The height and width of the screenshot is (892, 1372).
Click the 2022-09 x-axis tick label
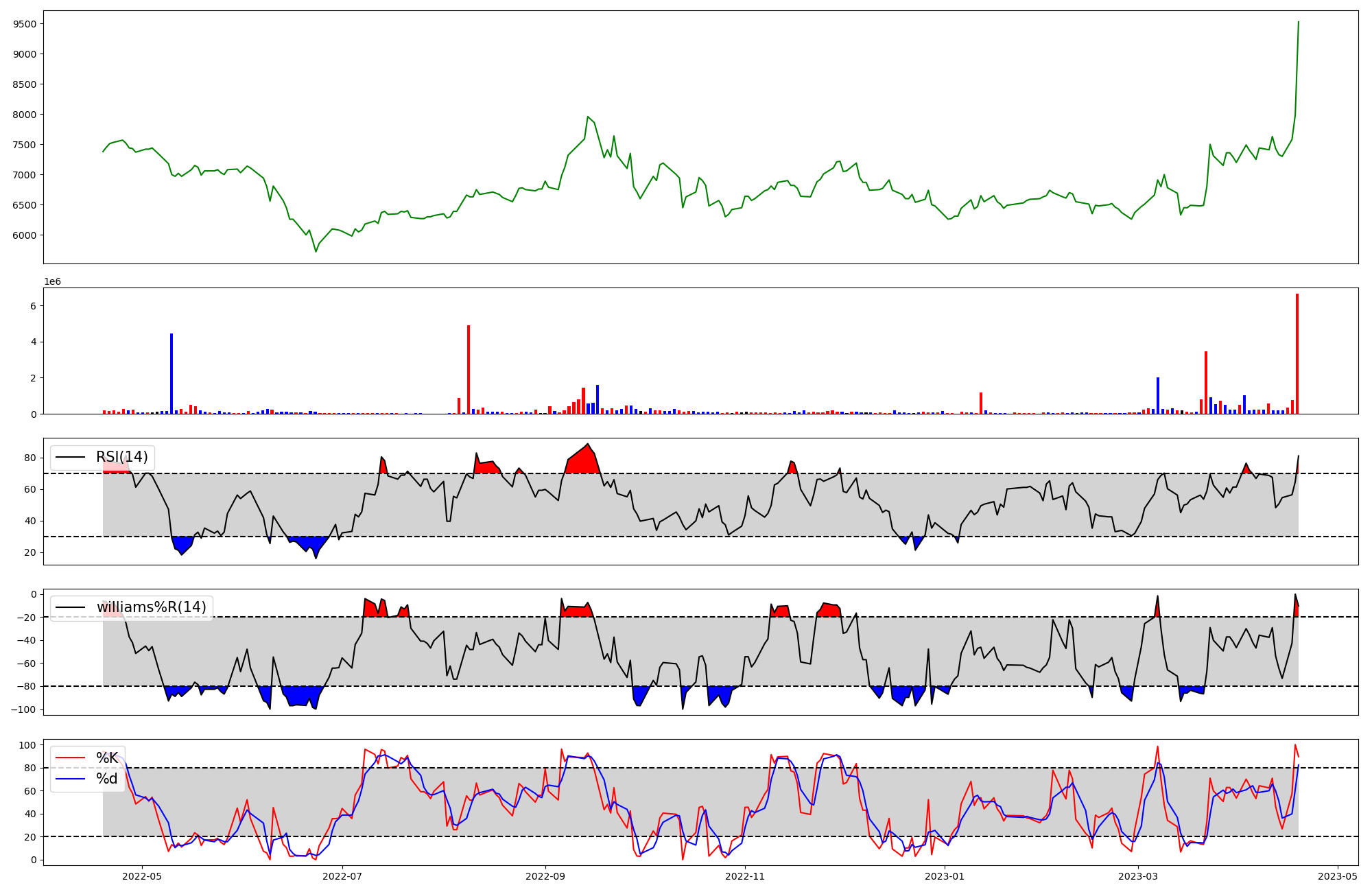[545, 876]
